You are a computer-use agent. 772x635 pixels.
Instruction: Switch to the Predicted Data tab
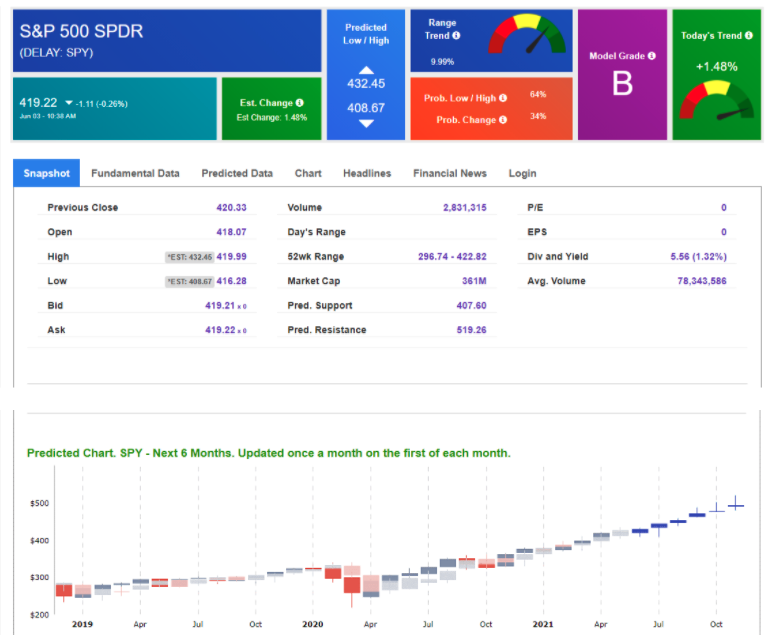[x=237, y=173]
